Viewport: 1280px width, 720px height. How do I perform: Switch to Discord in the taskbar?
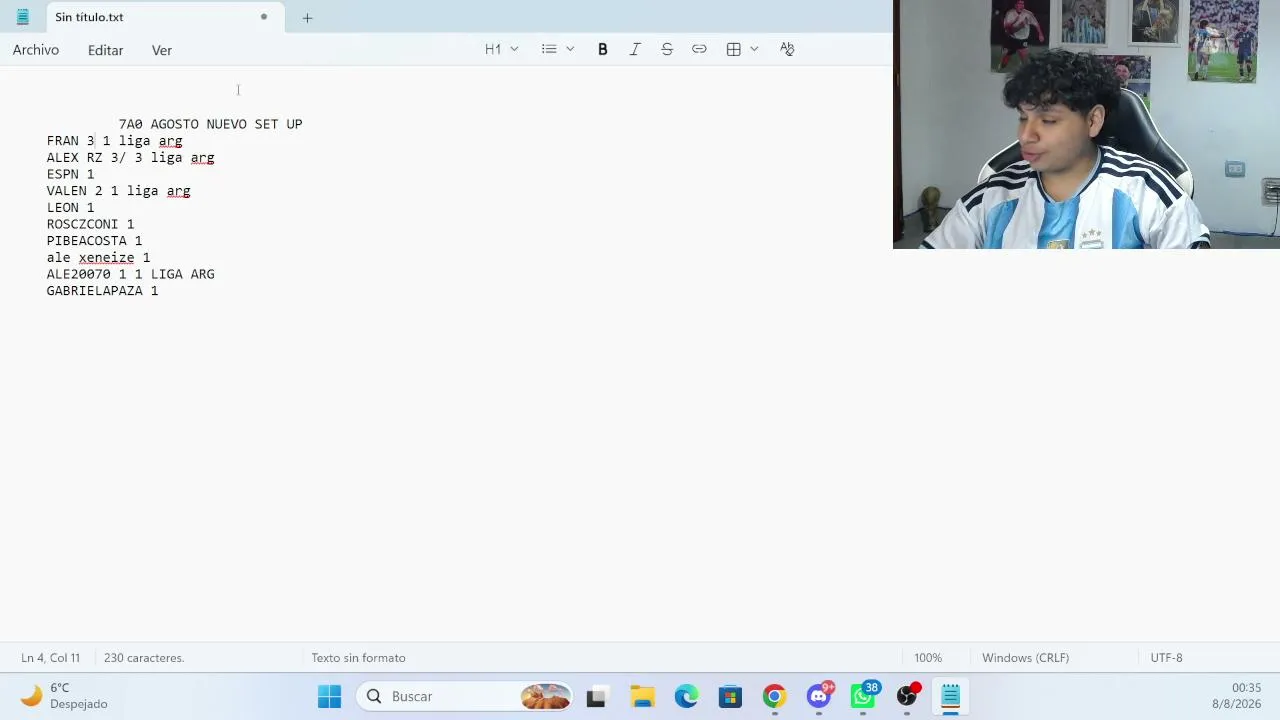[819, 696]
